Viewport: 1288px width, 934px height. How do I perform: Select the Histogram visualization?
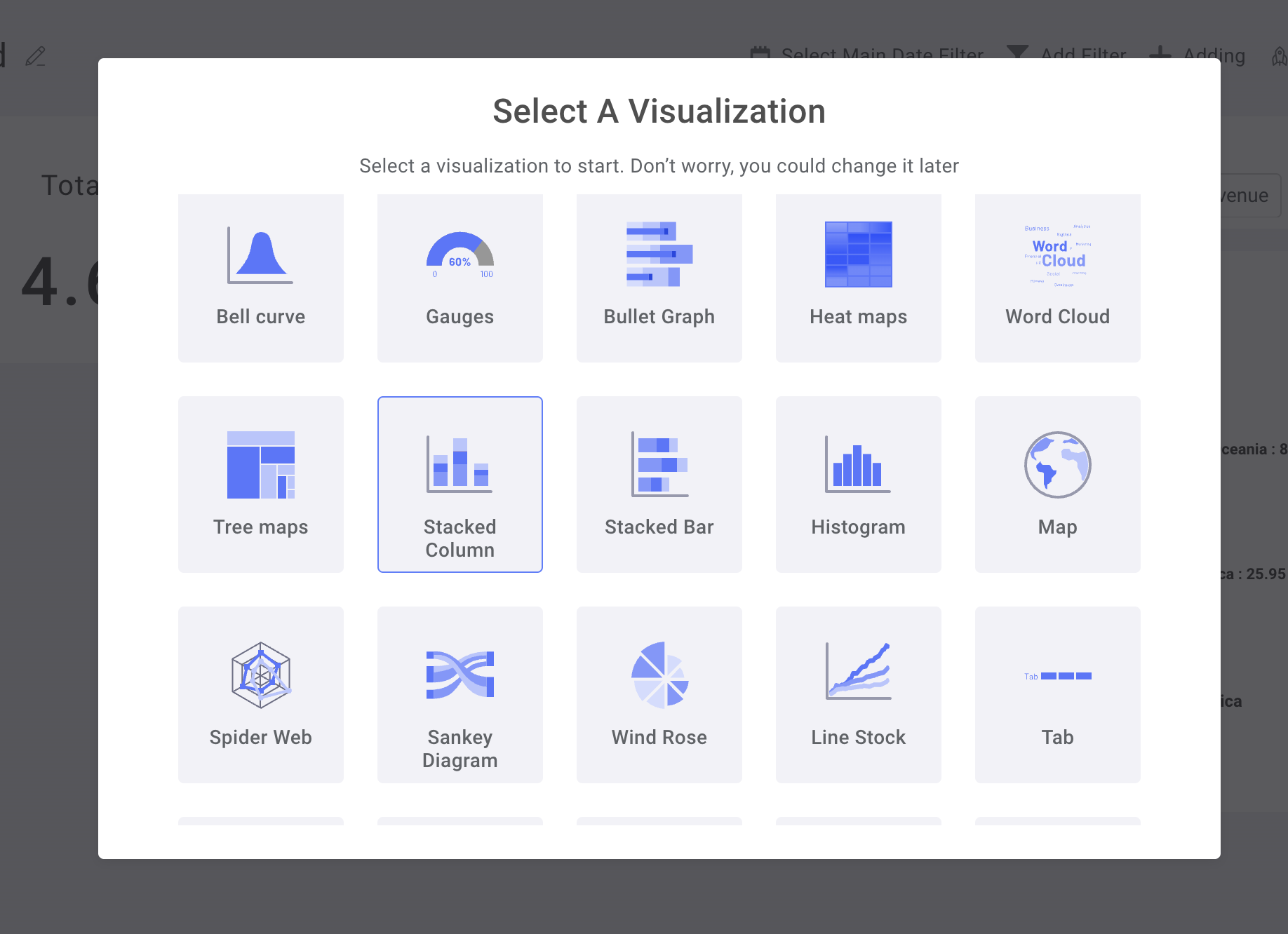[858, 485]
